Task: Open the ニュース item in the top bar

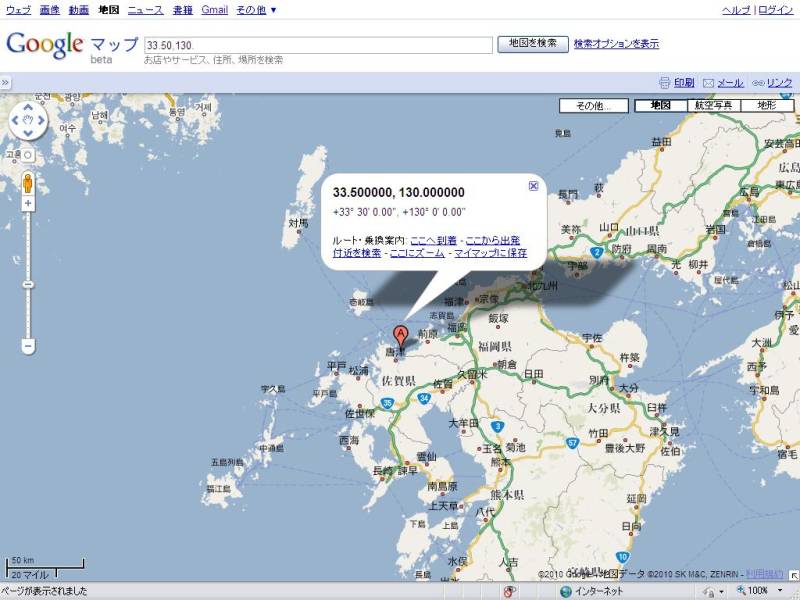Action: pyautogui.click(x=145, y=10)
